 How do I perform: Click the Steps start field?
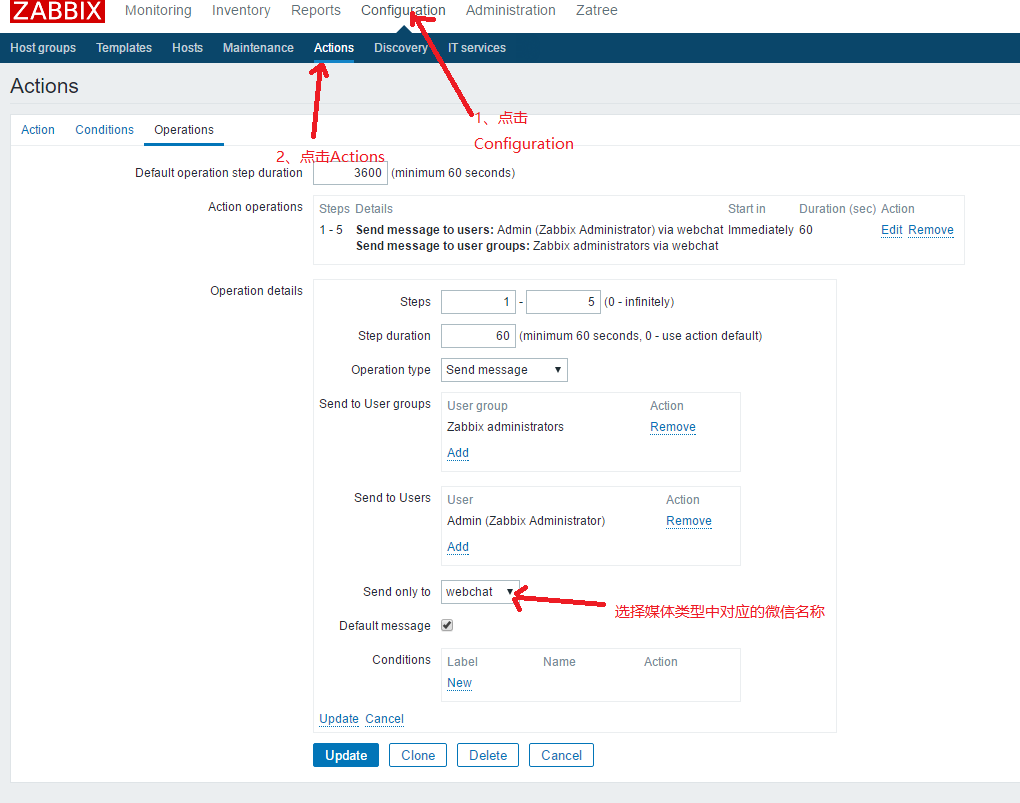point(478,302)
